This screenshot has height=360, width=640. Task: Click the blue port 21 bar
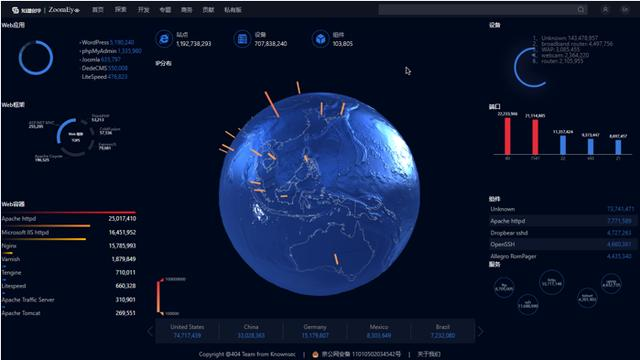[618, 147]
